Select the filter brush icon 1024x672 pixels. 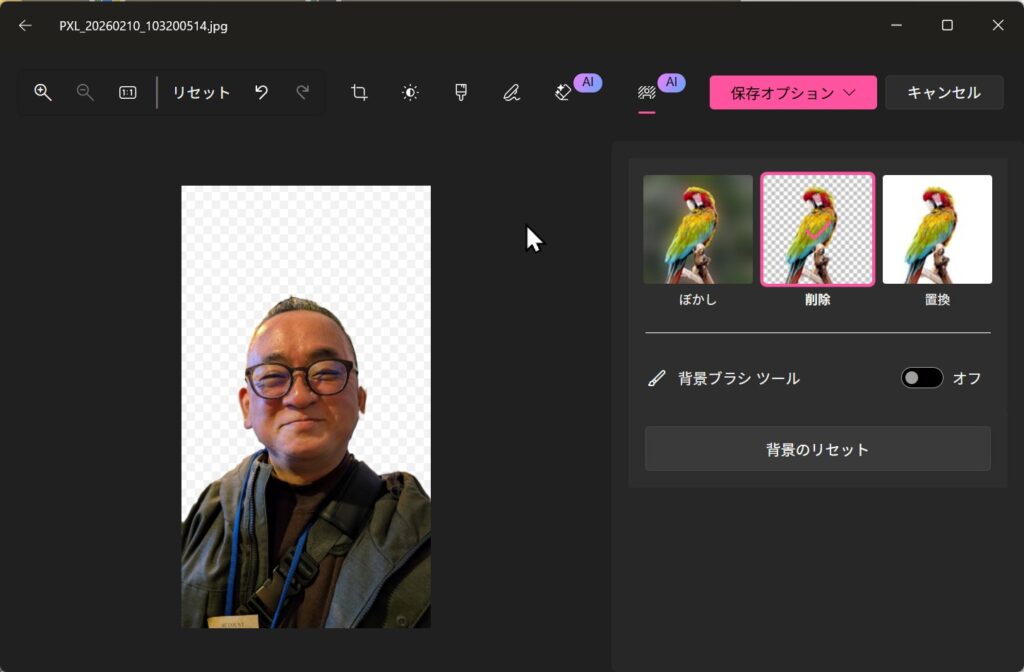coord(461,92)
